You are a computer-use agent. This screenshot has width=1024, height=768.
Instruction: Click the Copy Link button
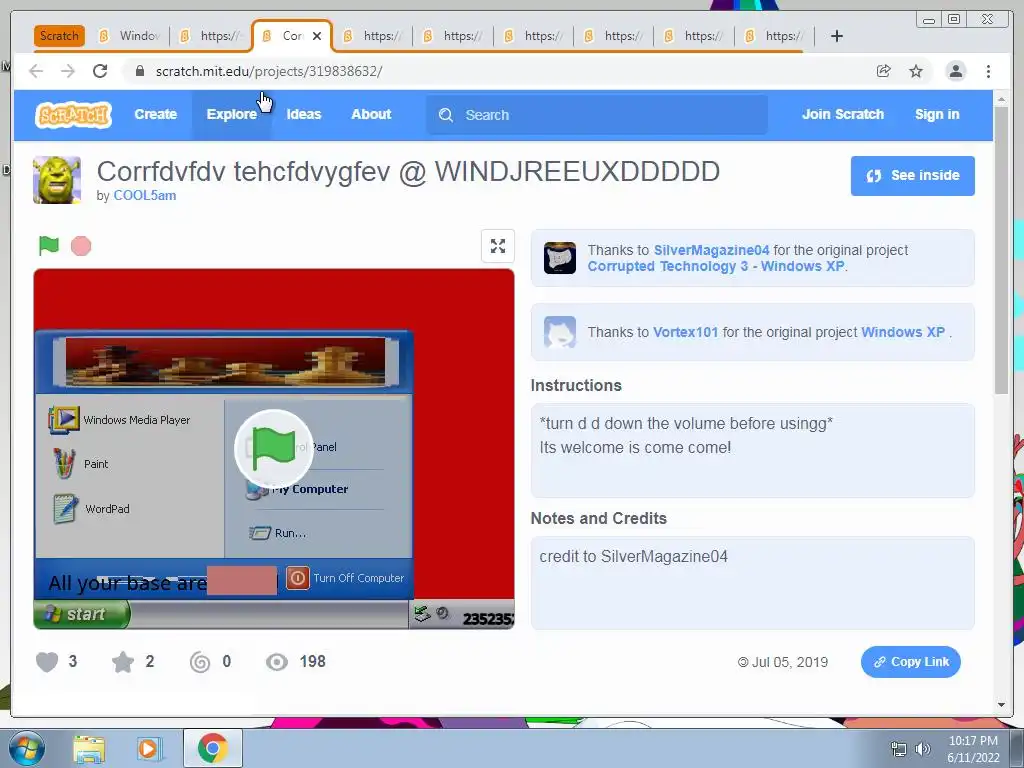910,662
